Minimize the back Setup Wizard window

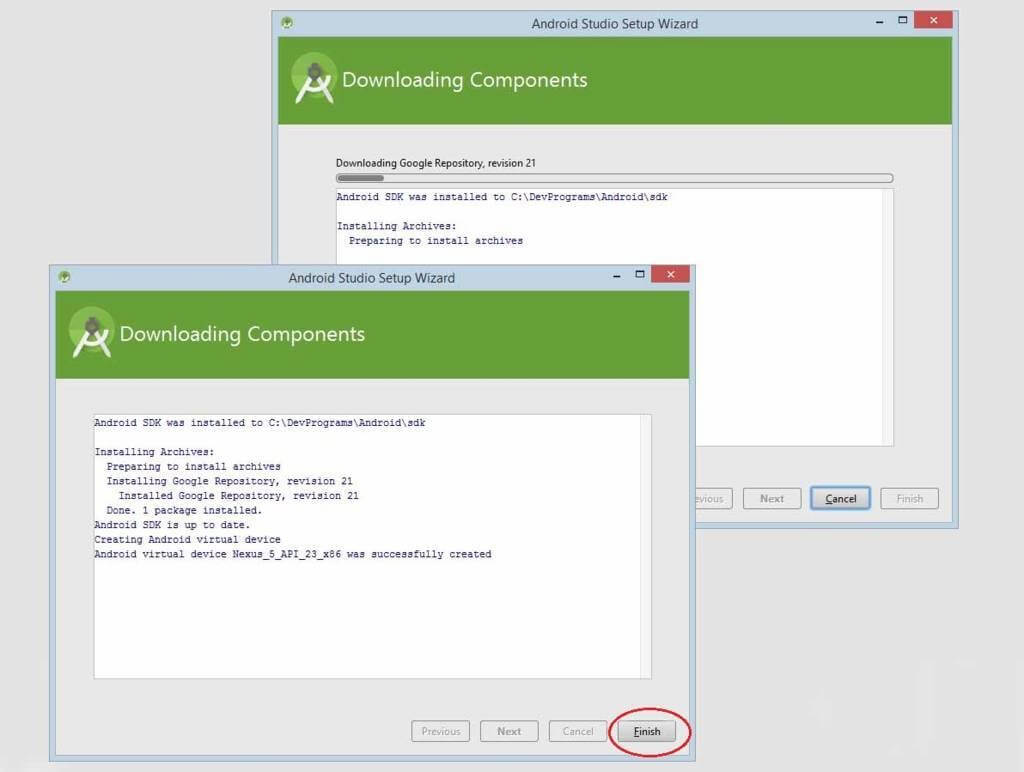(x=880, y=22)
